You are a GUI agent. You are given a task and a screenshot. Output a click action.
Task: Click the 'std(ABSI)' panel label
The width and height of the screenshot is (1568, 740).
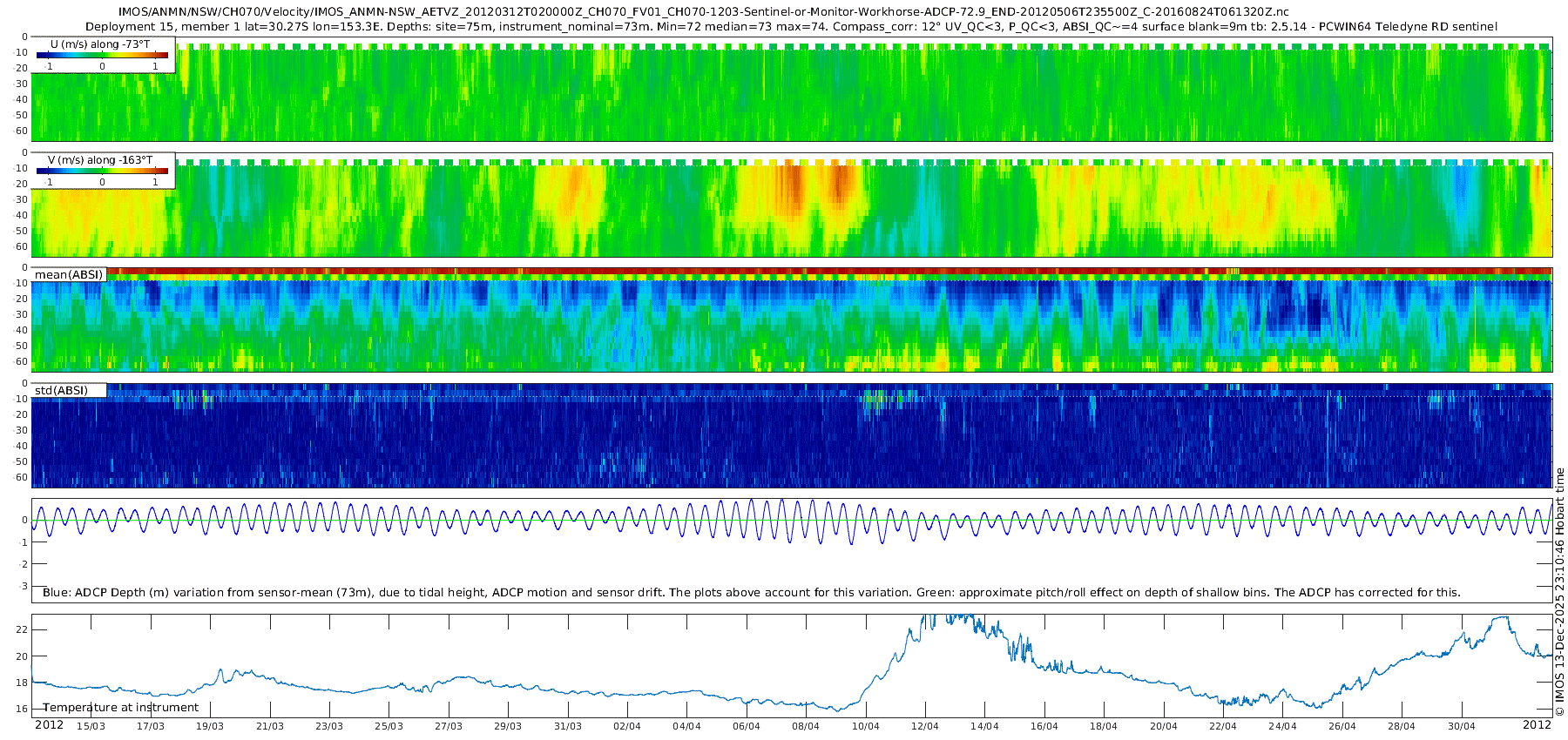pyautogui.click(x=61, y=390)
